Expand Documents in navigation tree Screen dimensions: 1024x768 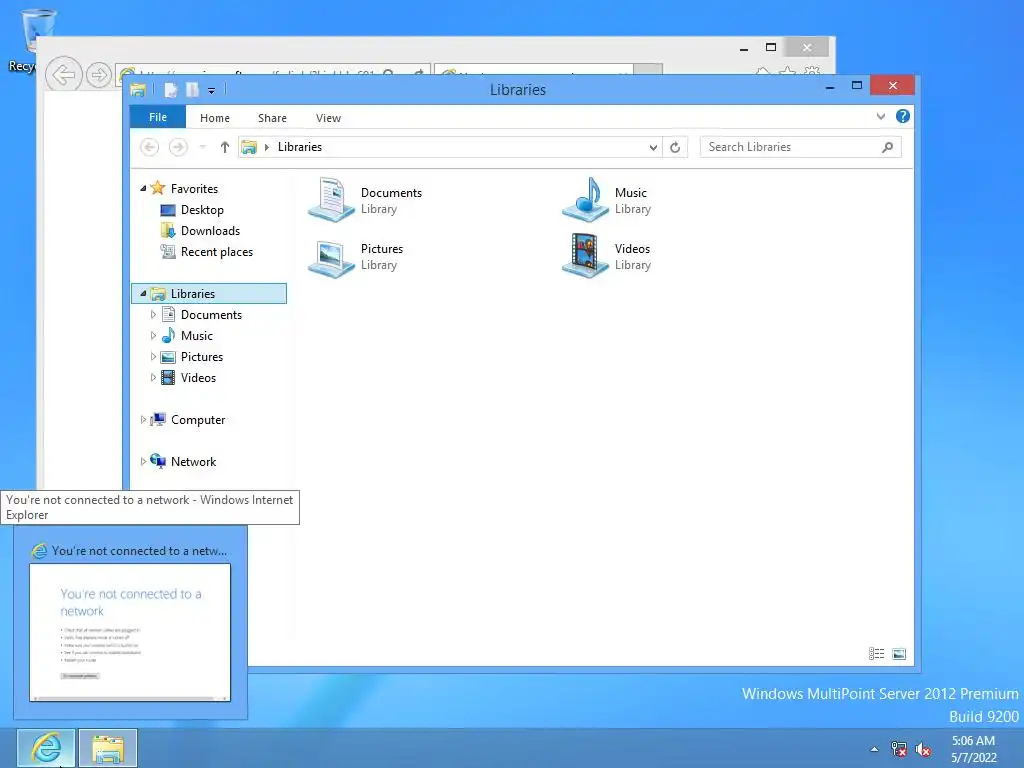[x=153, y=314]
